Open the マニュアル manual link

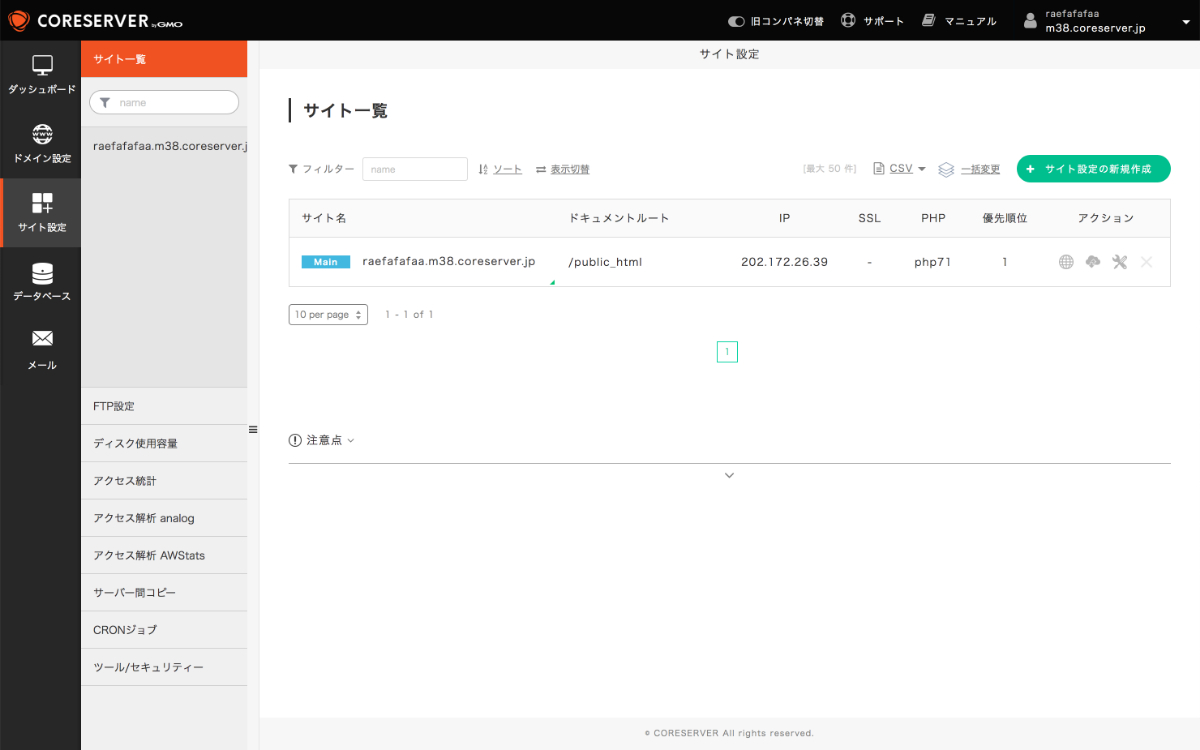click(x=959, y=21)
